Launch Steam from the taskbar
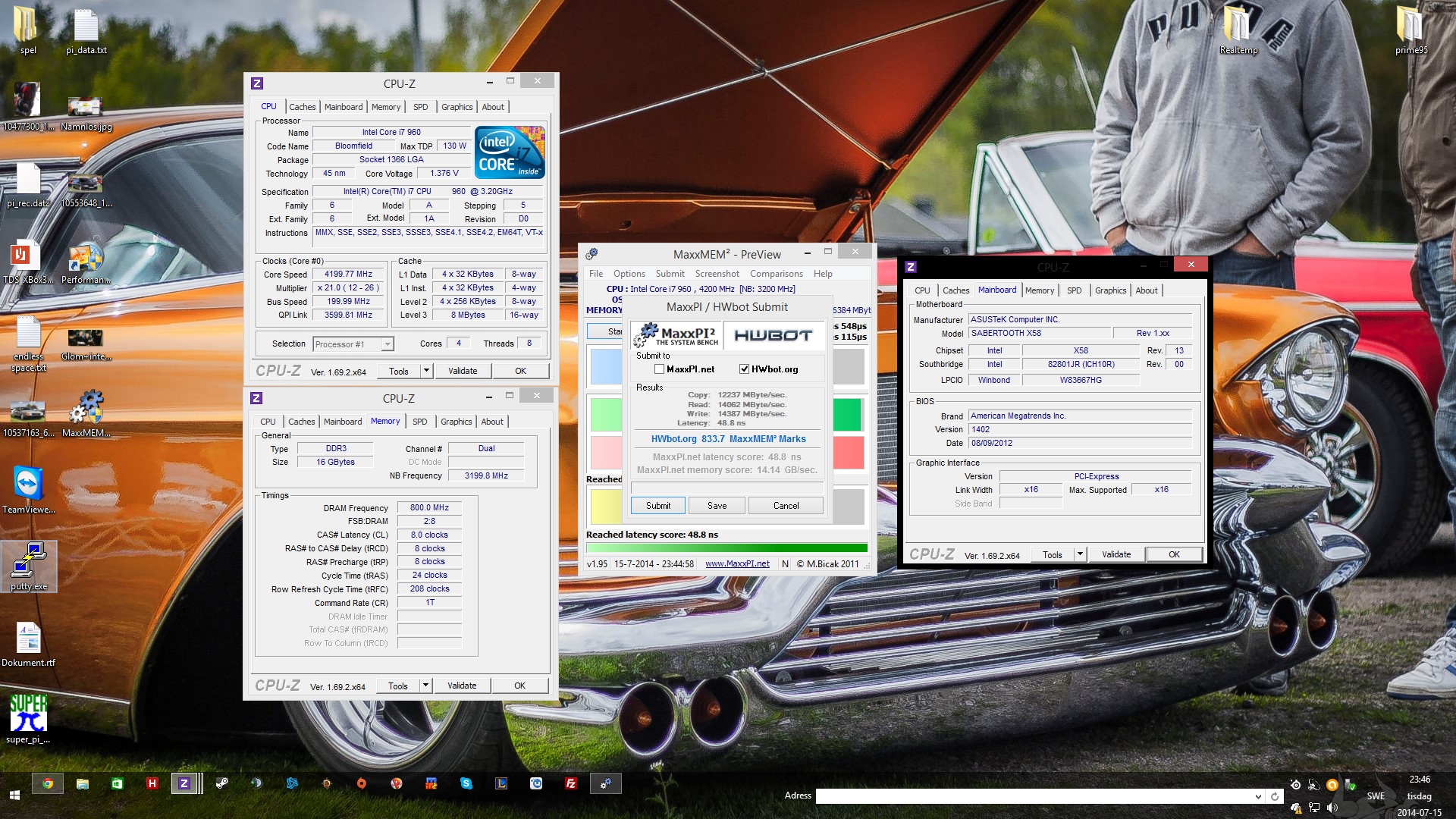This screenshot has height=819, width=1456. tap(222, 783)
